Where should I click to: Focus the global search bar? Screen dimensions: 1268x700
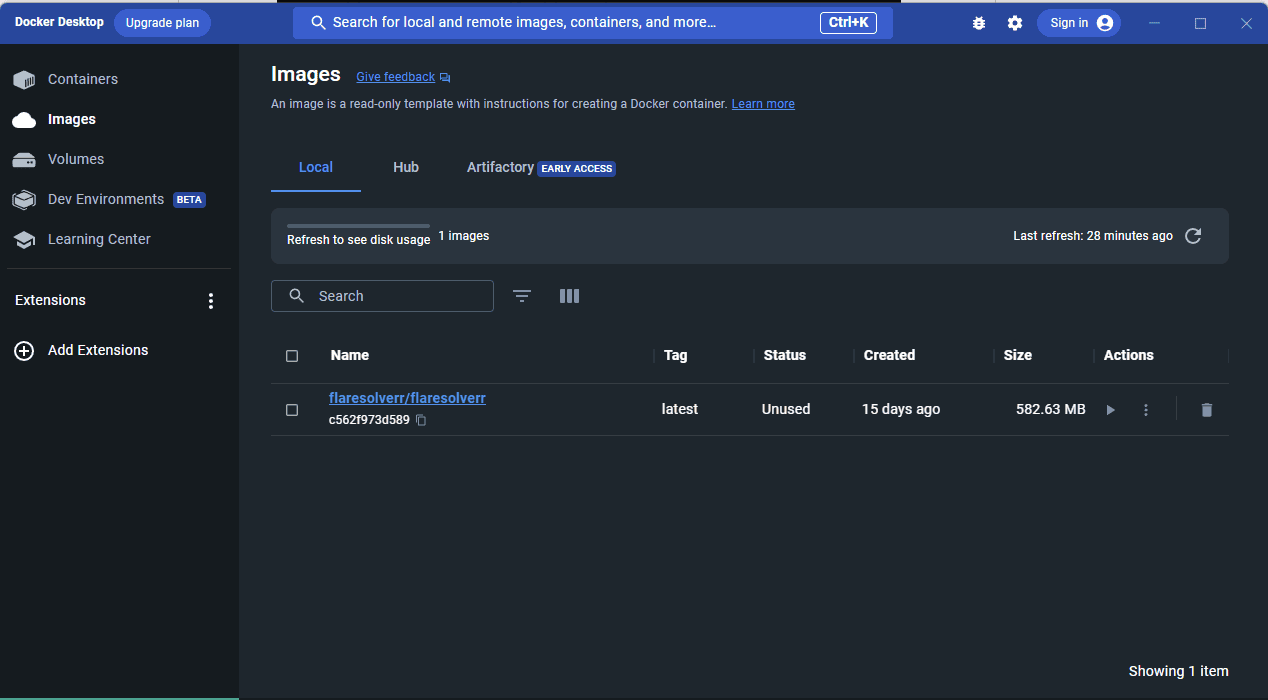592,22
